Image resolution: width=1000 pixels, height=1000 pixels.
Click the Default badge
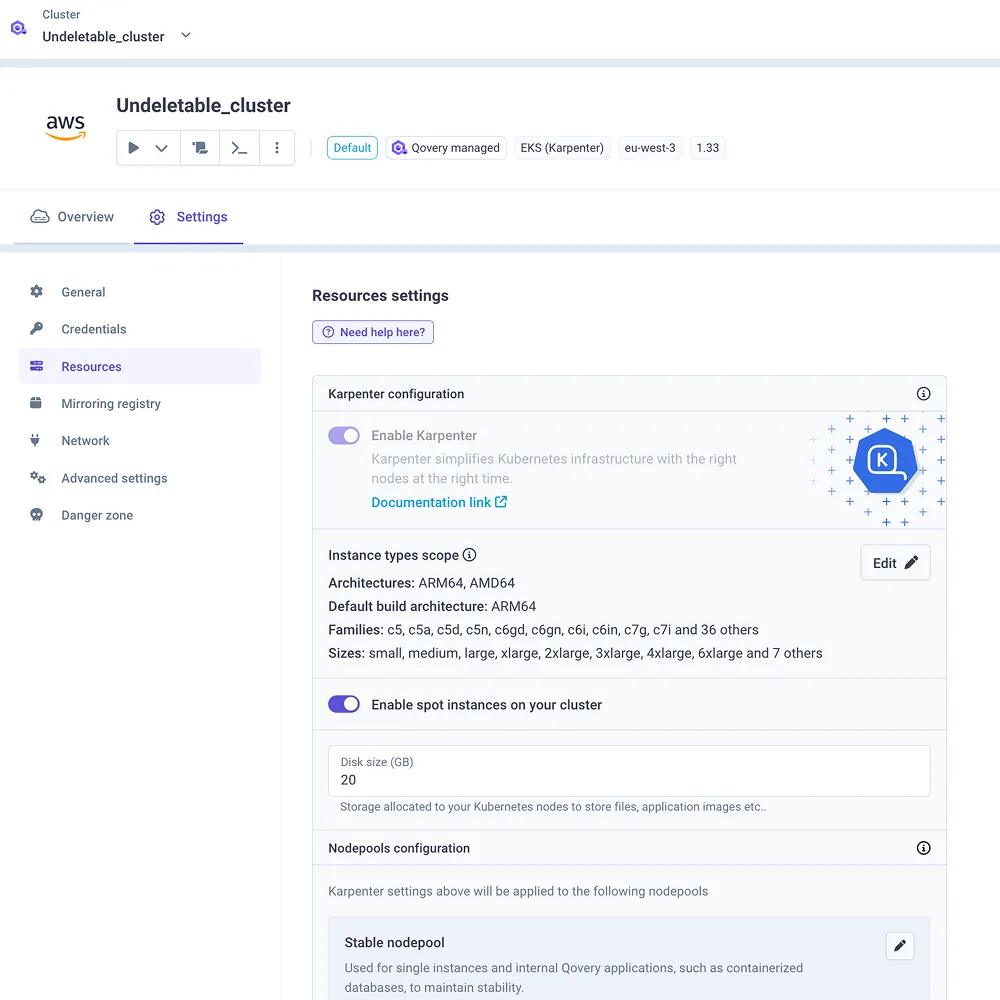click(352, 148)
